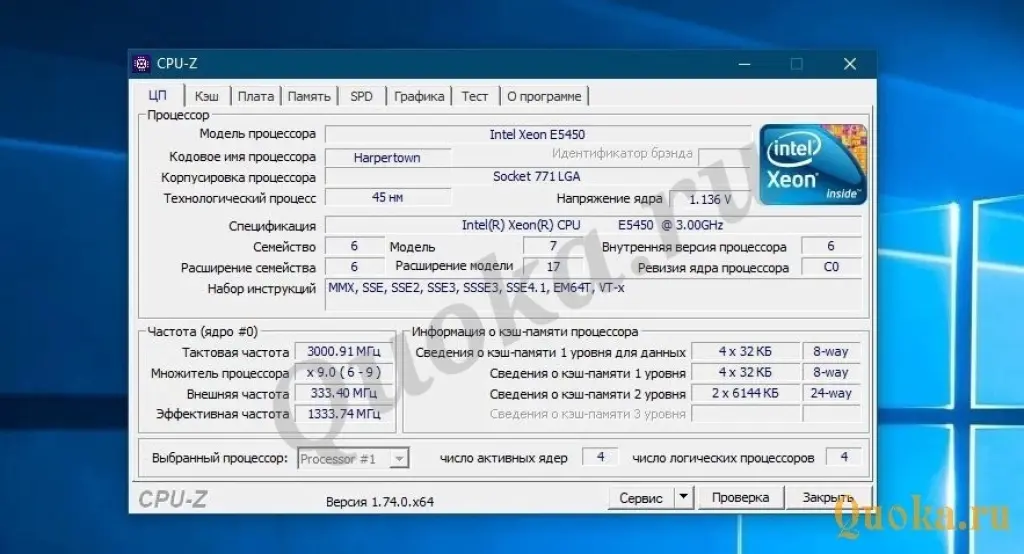
Task: Open the Плата tab
Action: (255, 96)
